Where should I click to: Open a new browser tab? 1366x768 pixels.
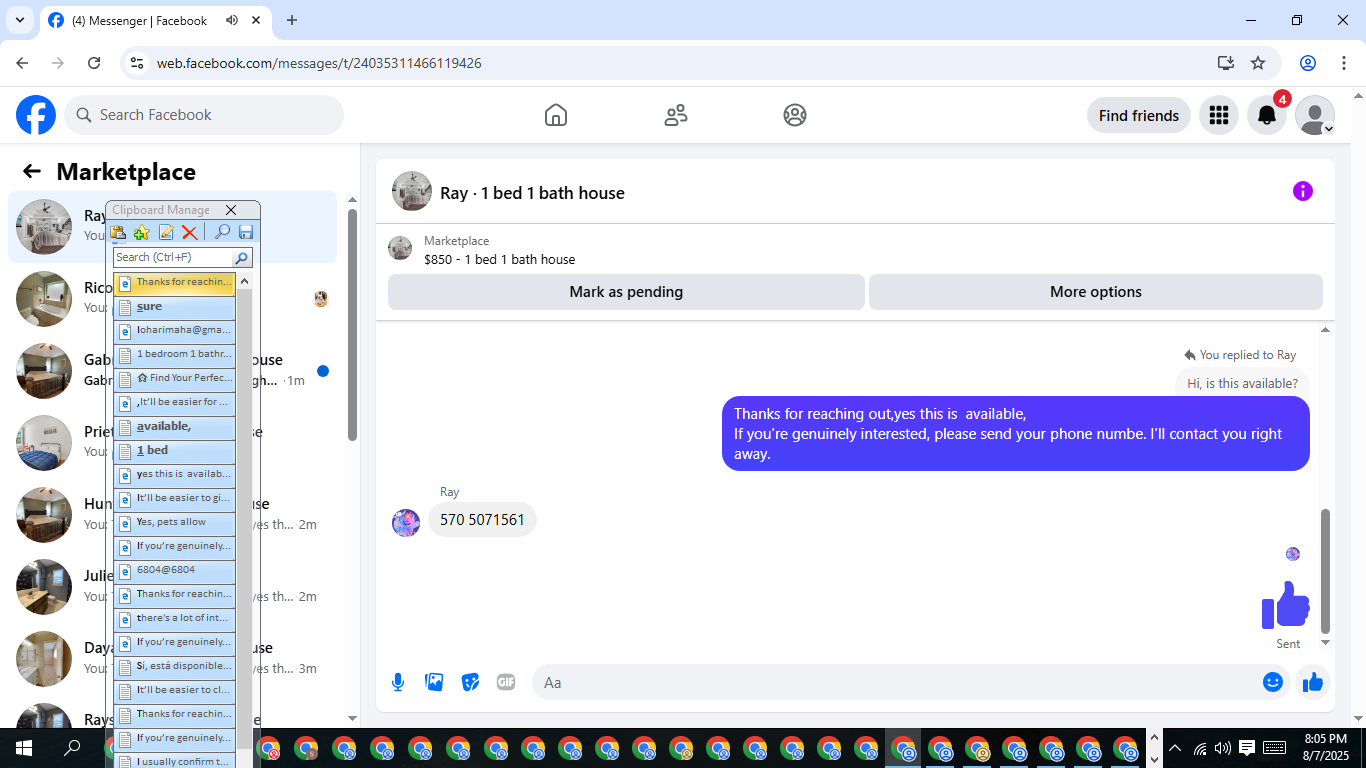tap(292, 20)
